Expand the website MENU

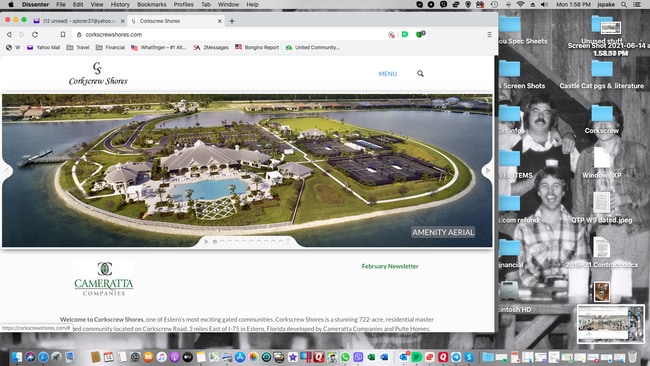[388, 74]
